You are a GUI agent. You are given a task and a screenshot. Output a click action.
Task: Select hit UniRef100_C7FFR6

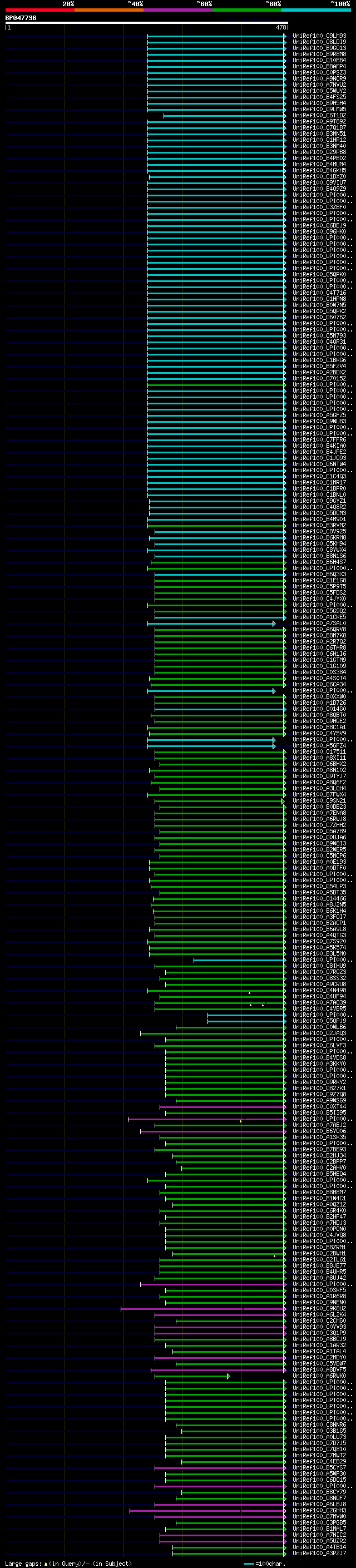tap(319, 439)
